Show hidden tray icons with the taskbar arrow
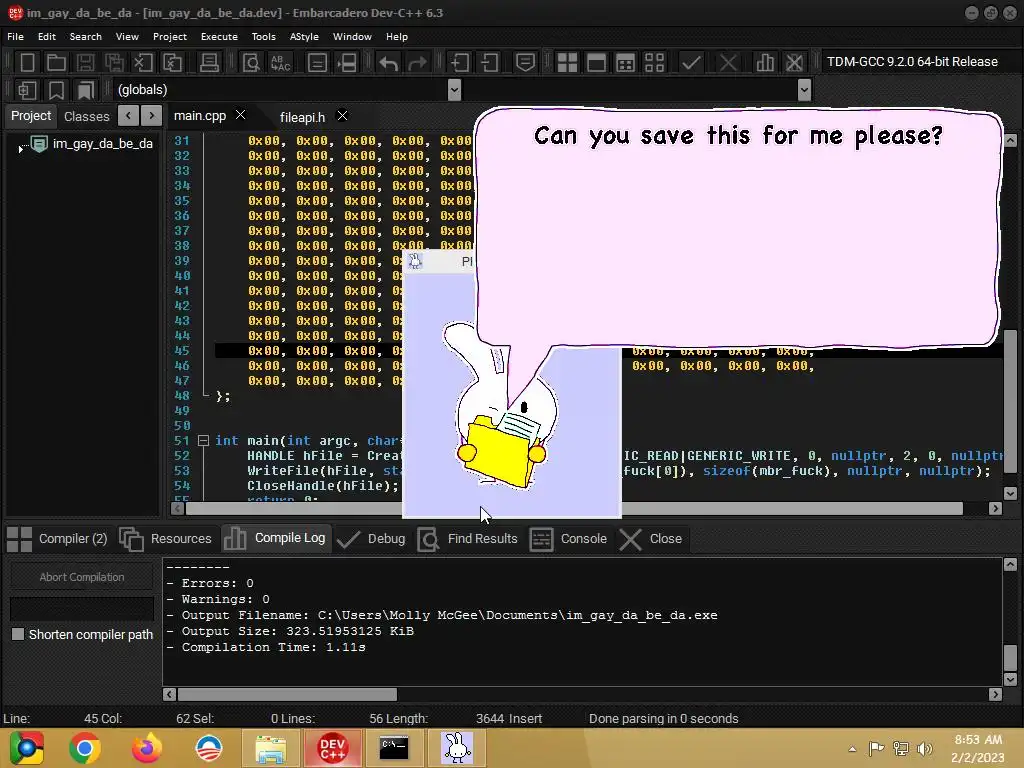The width and height of the screenshot is (1024, 768). tap(852, 749)
